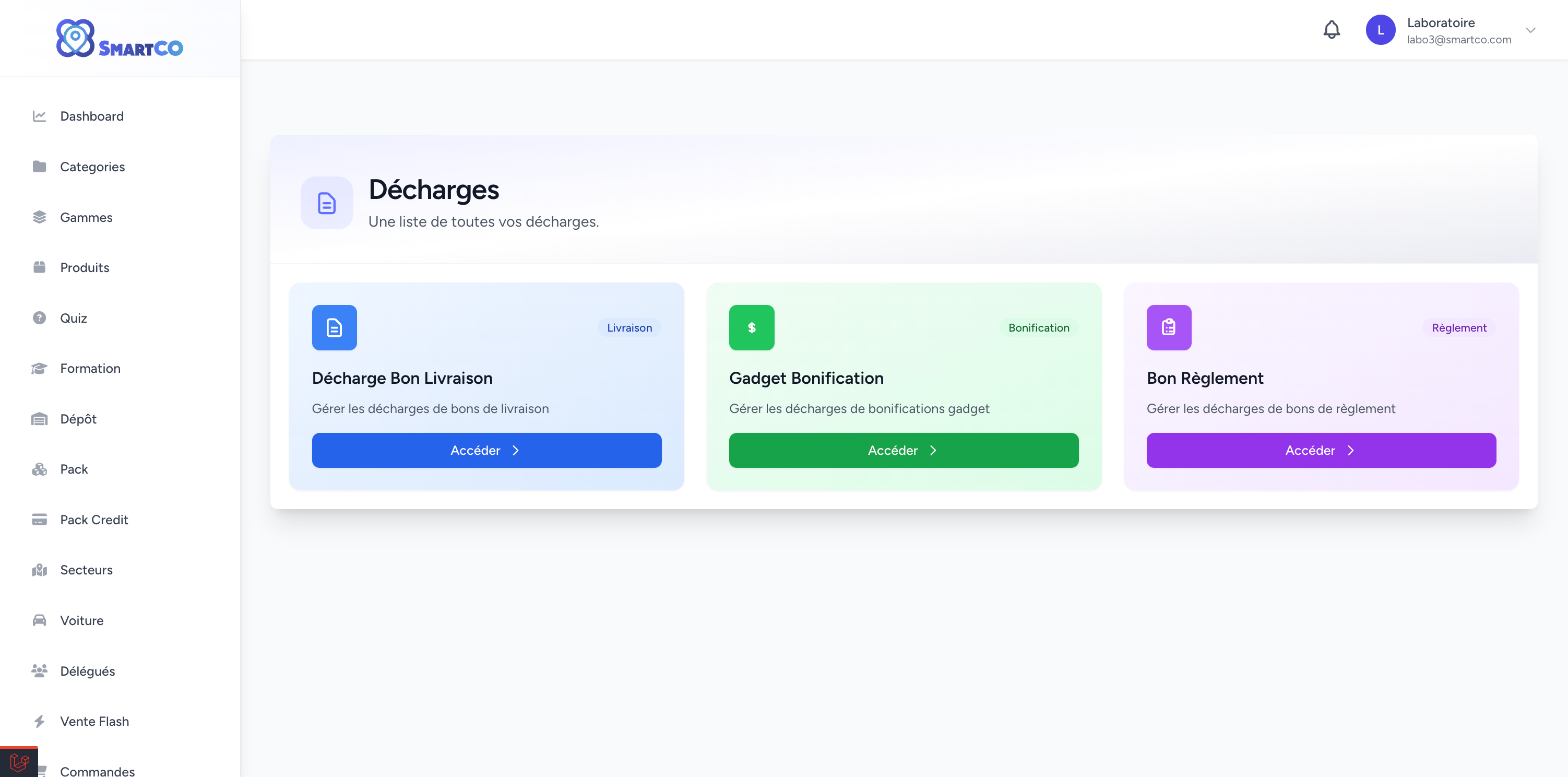This screenshot has height=777, width=1568.
Task: Click the labo3@smartco.com email text
Action: tap(1458, 40)
